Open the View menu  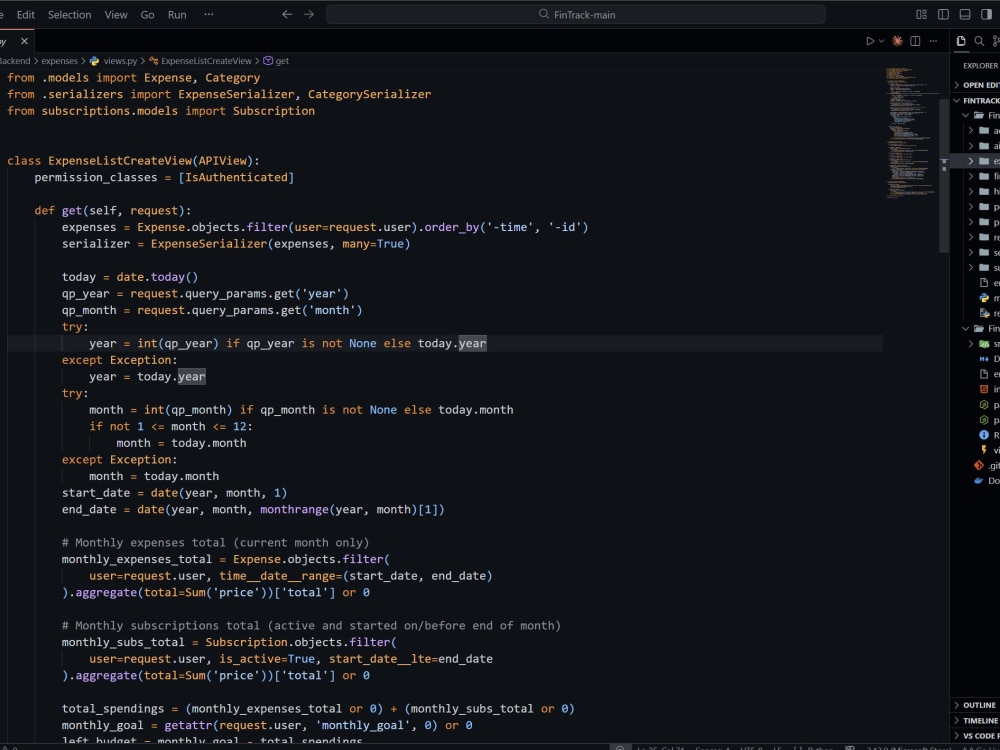pos(116,14)
